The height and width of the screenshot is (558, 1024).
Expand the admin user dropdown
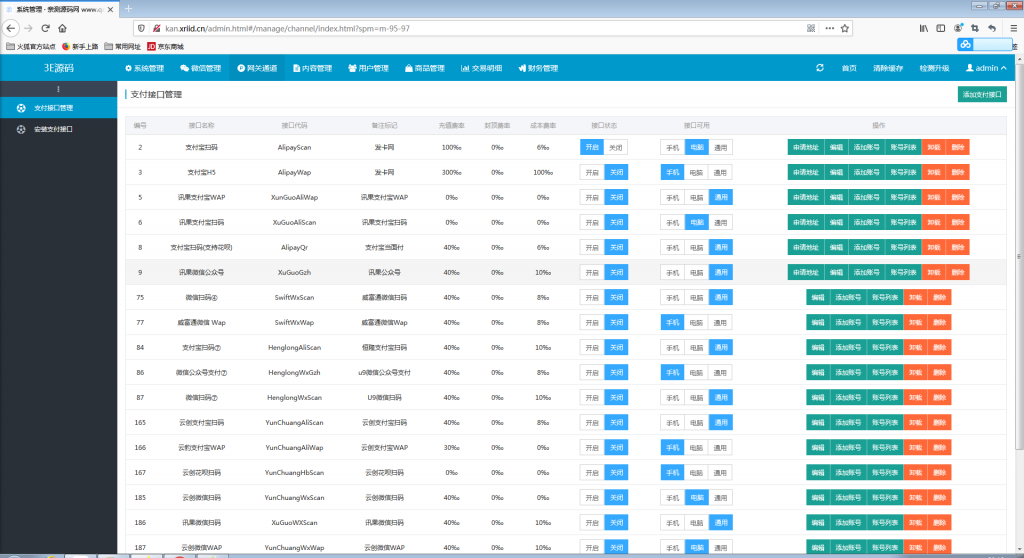(x=985, y=68)
